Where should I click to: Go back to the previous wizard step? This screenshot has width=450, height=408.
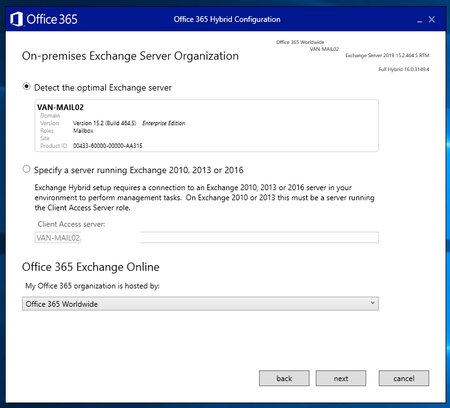(x=284, y=378)
